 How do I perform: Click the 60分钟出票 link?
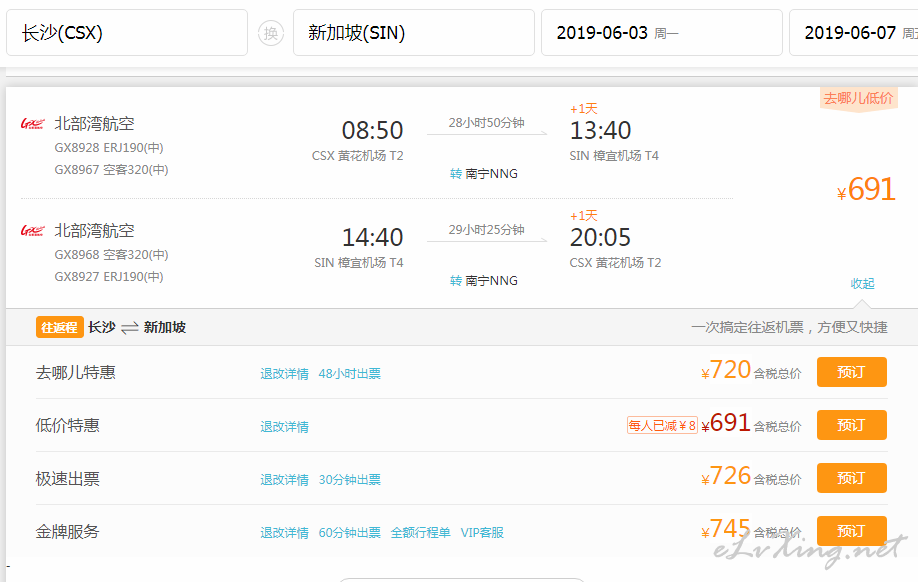(350, 533)
